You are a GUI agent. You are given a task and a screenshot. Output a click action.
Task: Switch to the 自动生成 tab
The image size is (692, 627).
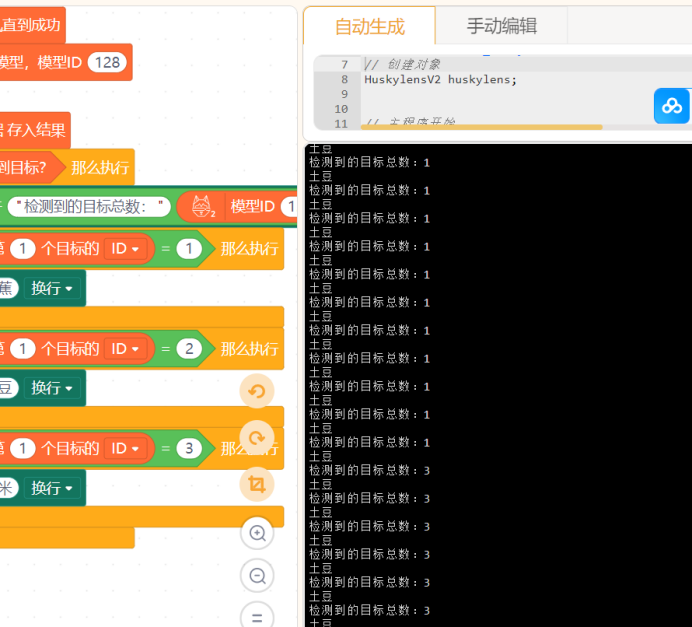(x=369, y=26)
